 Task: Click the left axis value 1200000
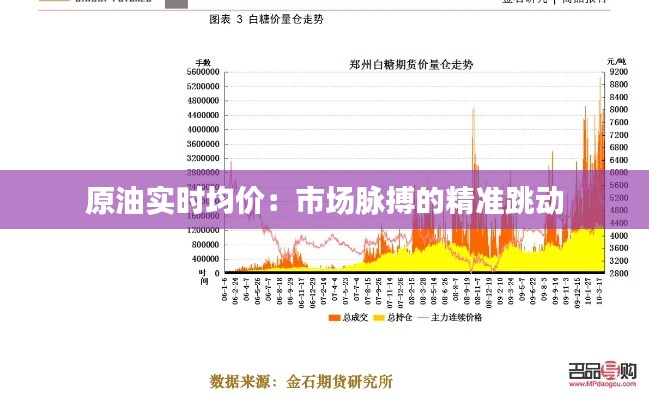(x=203, y=230)
